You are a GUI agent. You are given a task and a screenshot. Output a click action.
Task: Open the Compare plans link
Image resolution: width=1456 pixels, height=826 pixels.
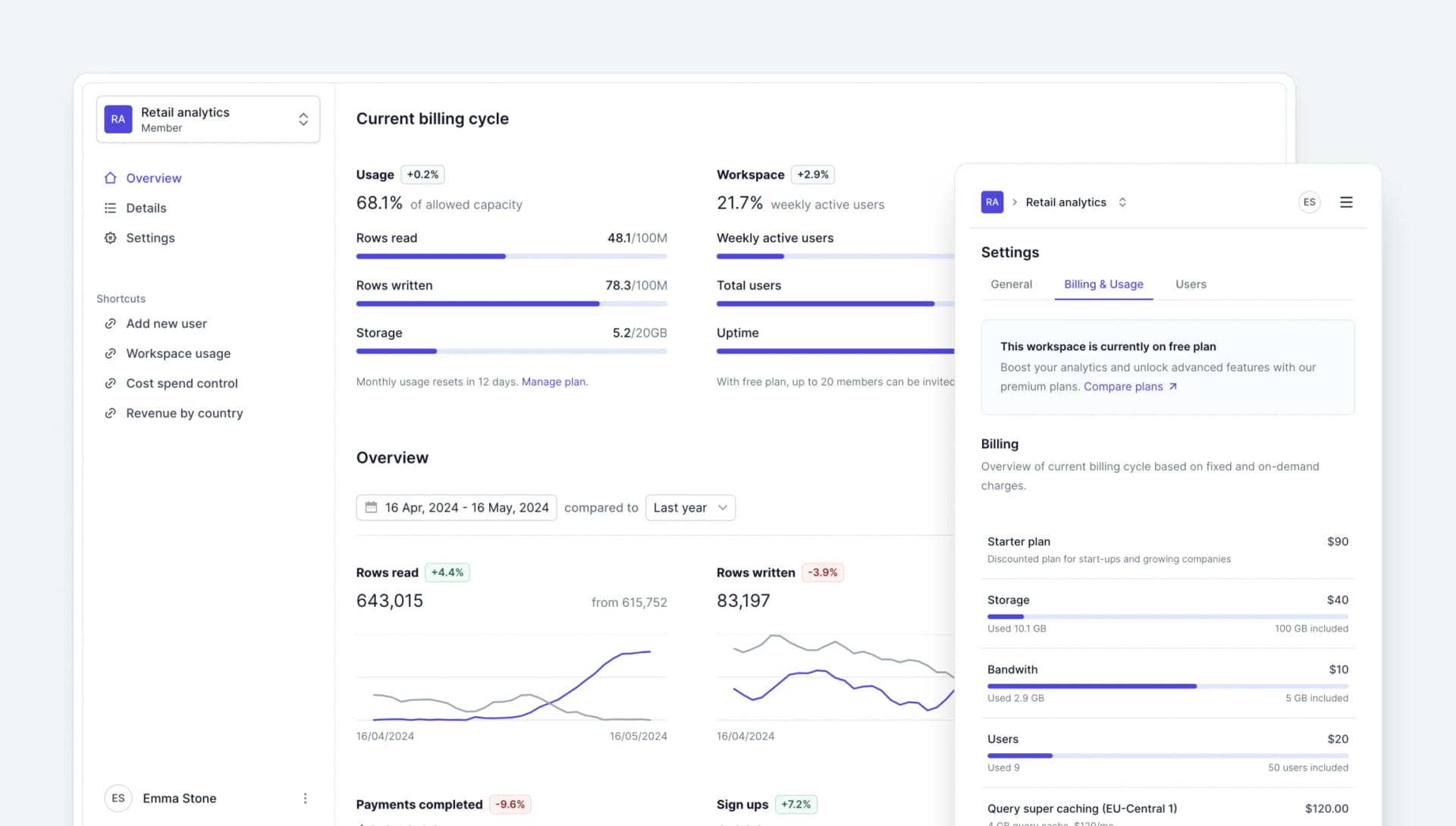point(1125,386)
